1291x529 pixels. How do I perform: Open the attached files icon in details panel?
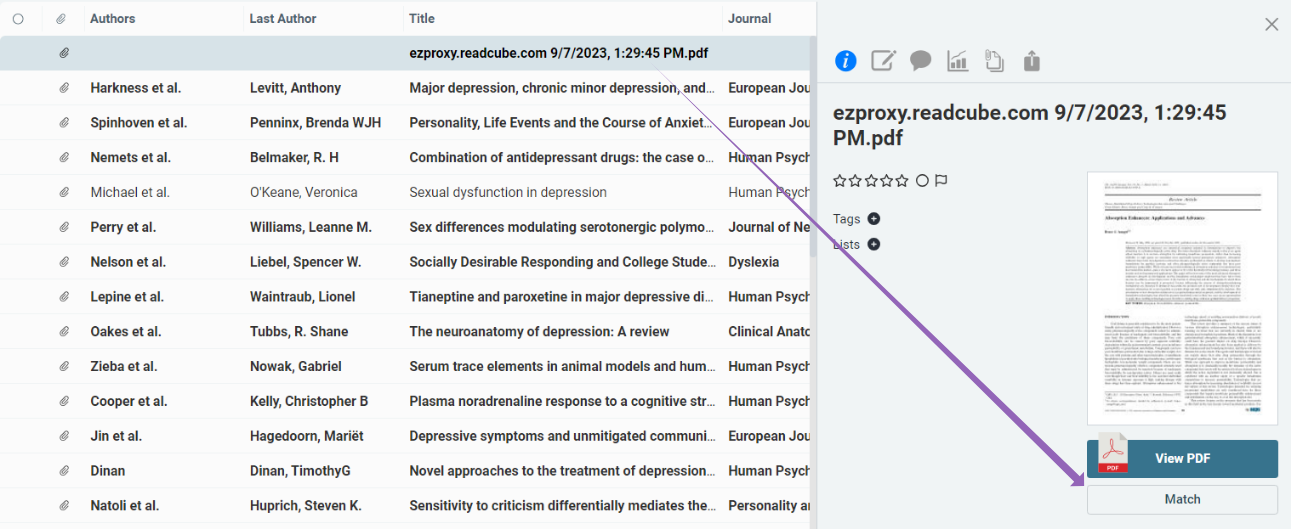tap(994, 61)
